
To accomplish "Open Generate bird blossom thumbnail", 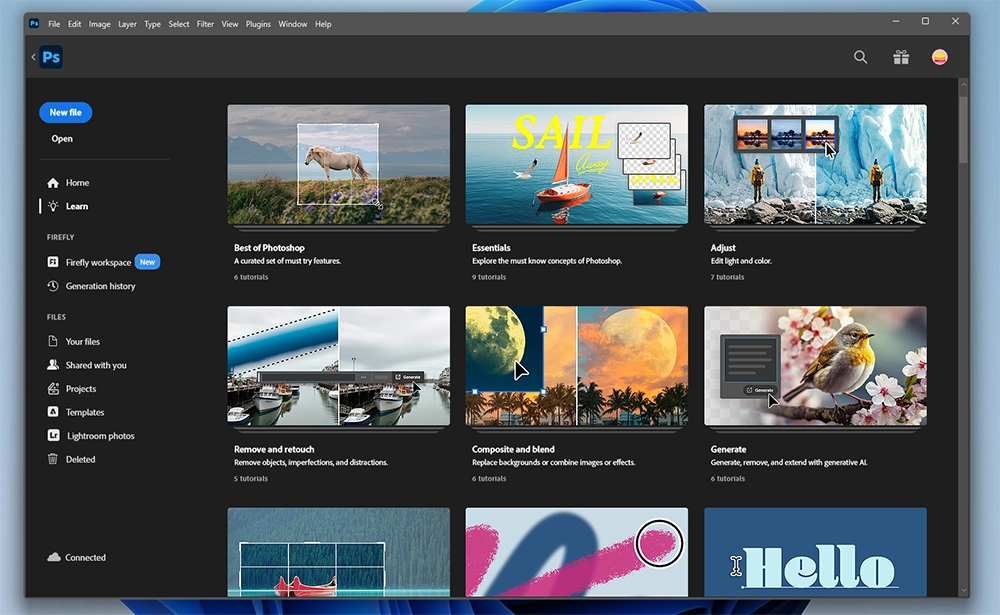I will point(815,366).
